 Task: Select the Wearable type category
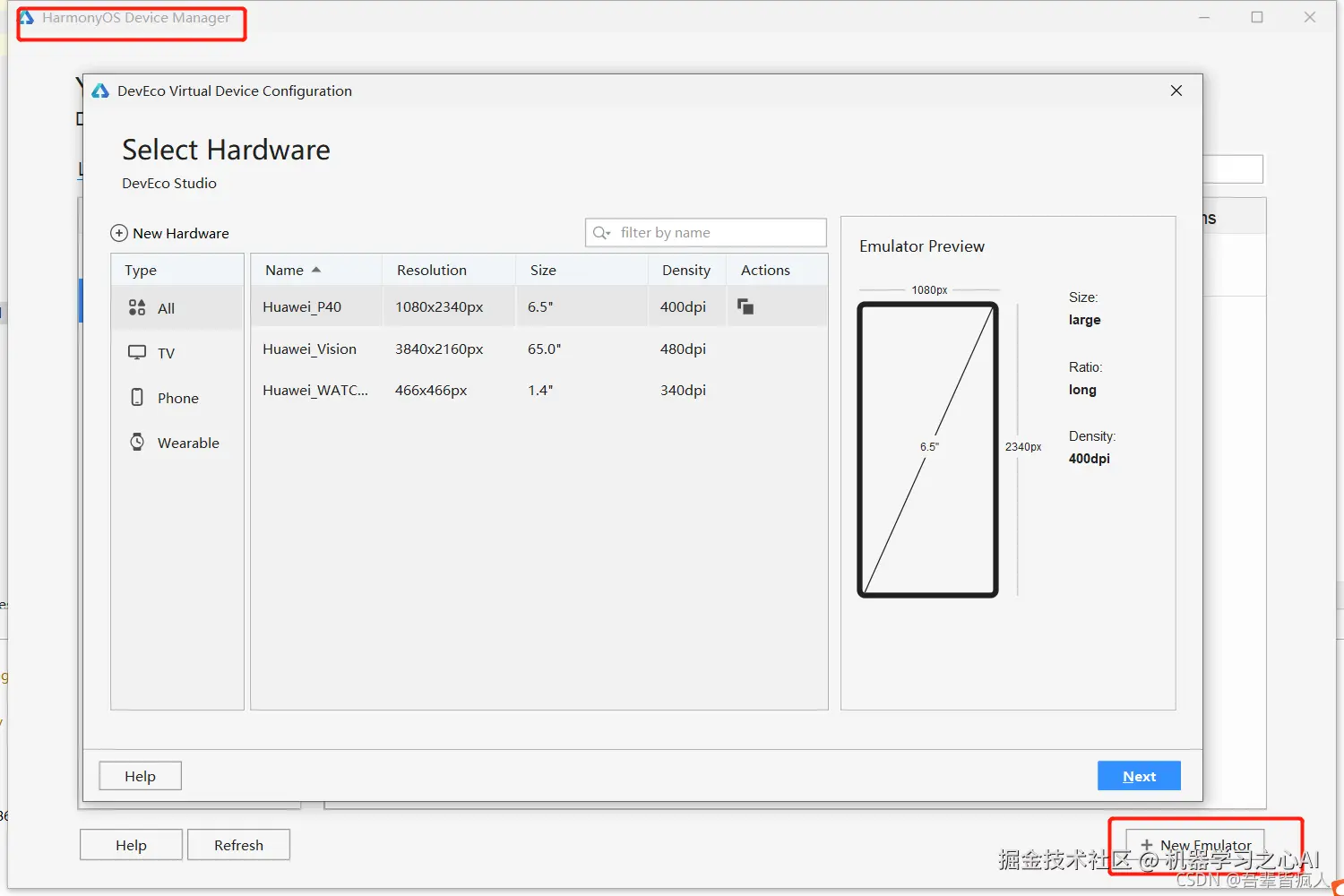(177, 443)
